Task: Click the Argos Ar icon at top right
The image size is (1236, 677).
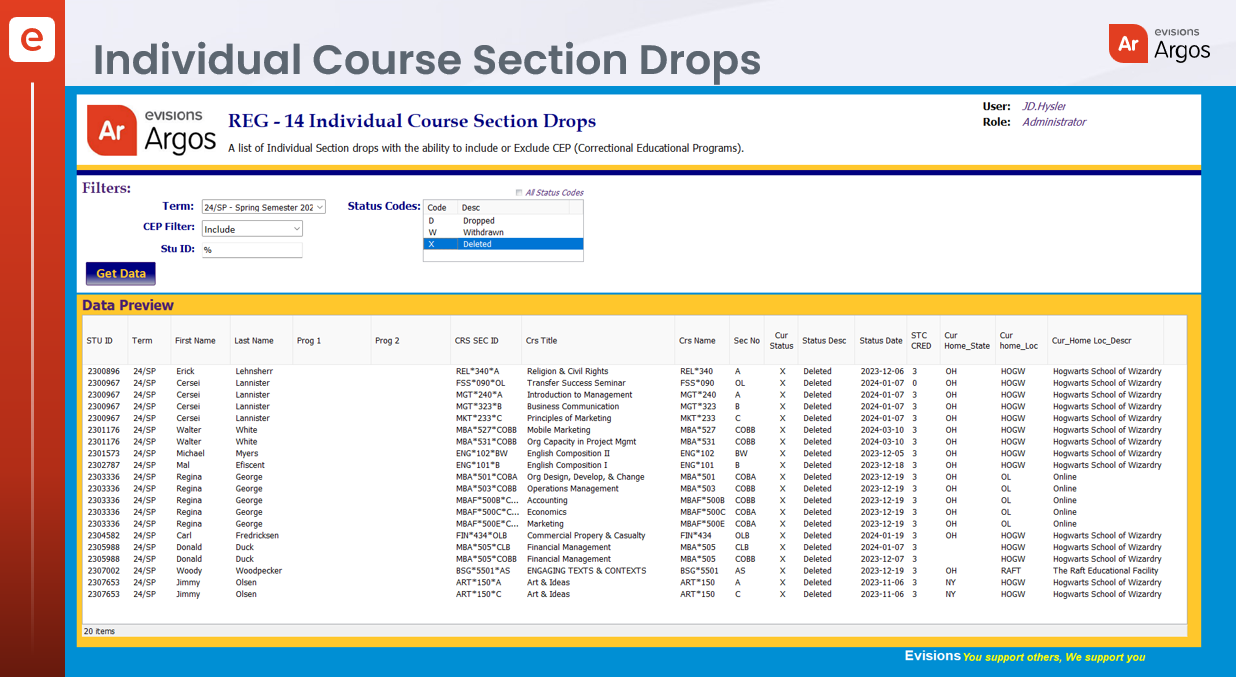Action: tap(1128, 43)
